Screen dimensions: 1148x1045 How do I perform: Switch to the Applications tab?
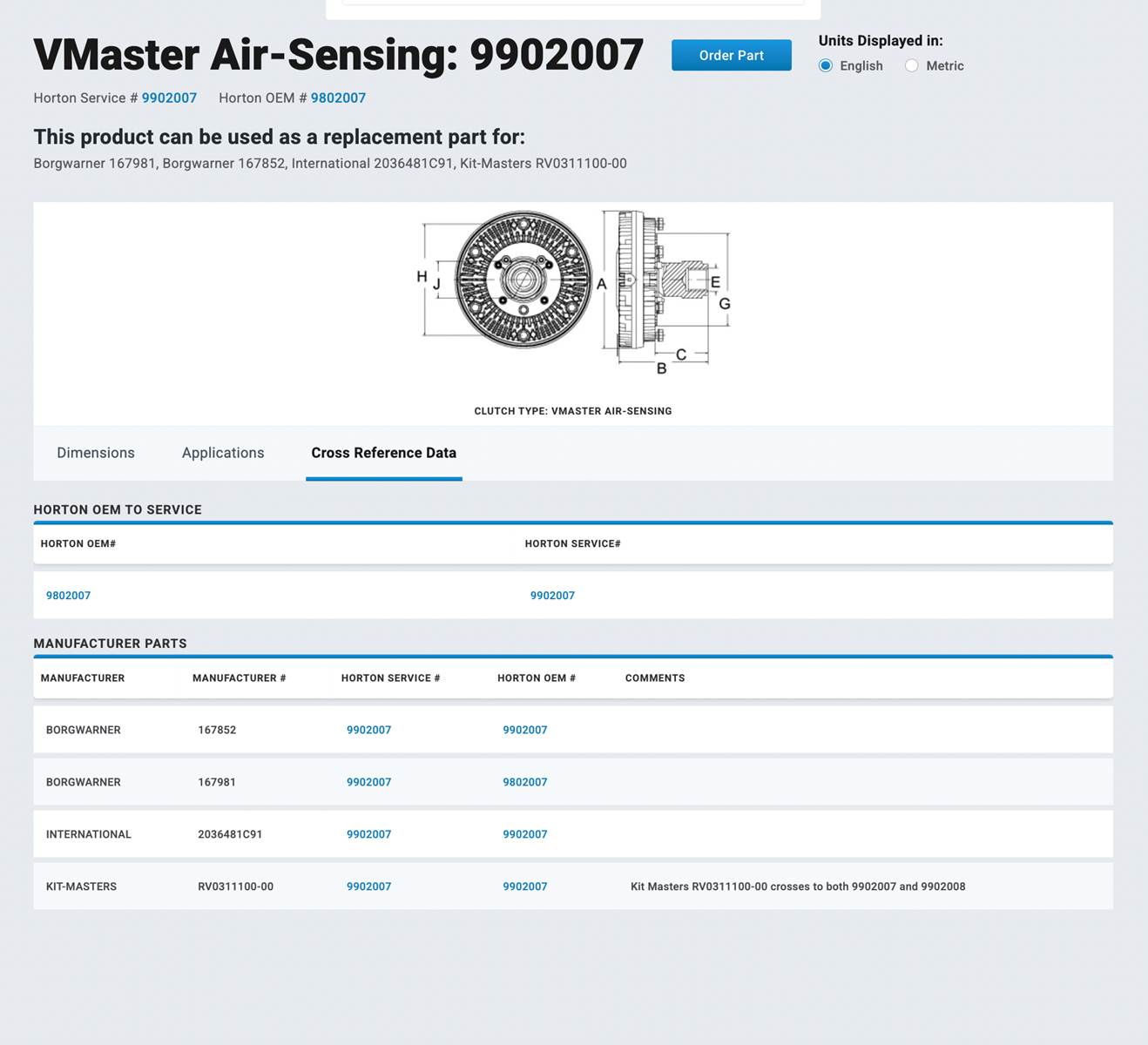click(x=223, y=453)
